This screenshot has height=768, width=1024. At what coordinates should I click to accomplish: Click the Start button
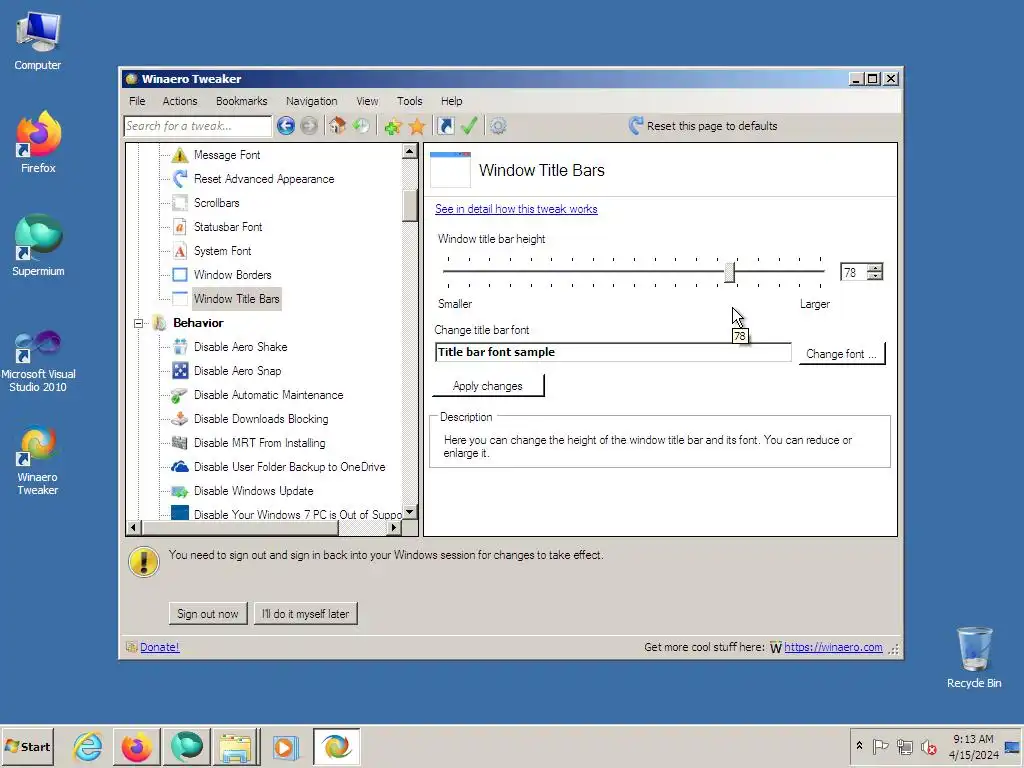[x=28, y=746]
